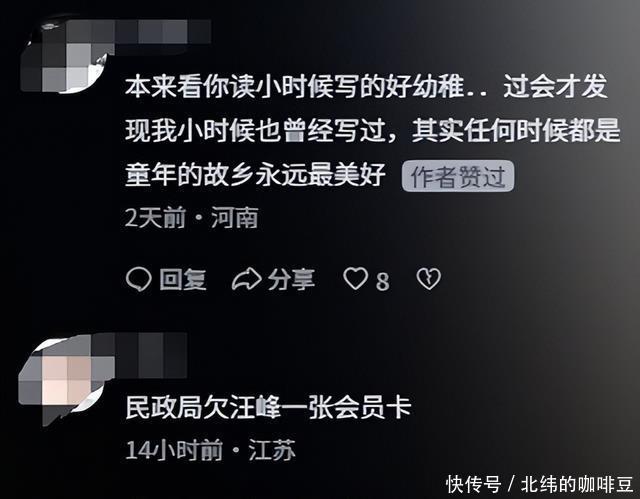Open the first commenter's blurred username
This screenshot has height=499, width=640.
pos(159,32)
